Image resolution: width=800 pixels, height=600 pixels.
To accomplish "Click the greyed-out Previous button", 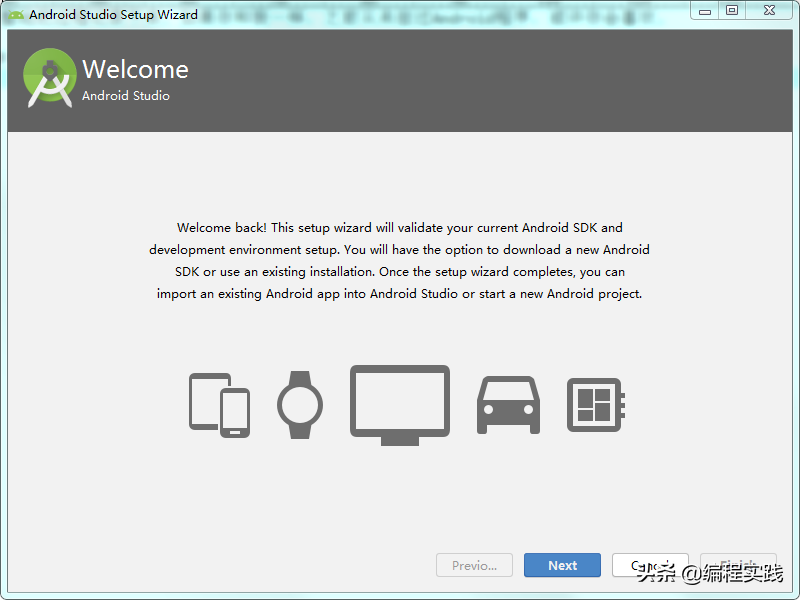I will [474, 565].
